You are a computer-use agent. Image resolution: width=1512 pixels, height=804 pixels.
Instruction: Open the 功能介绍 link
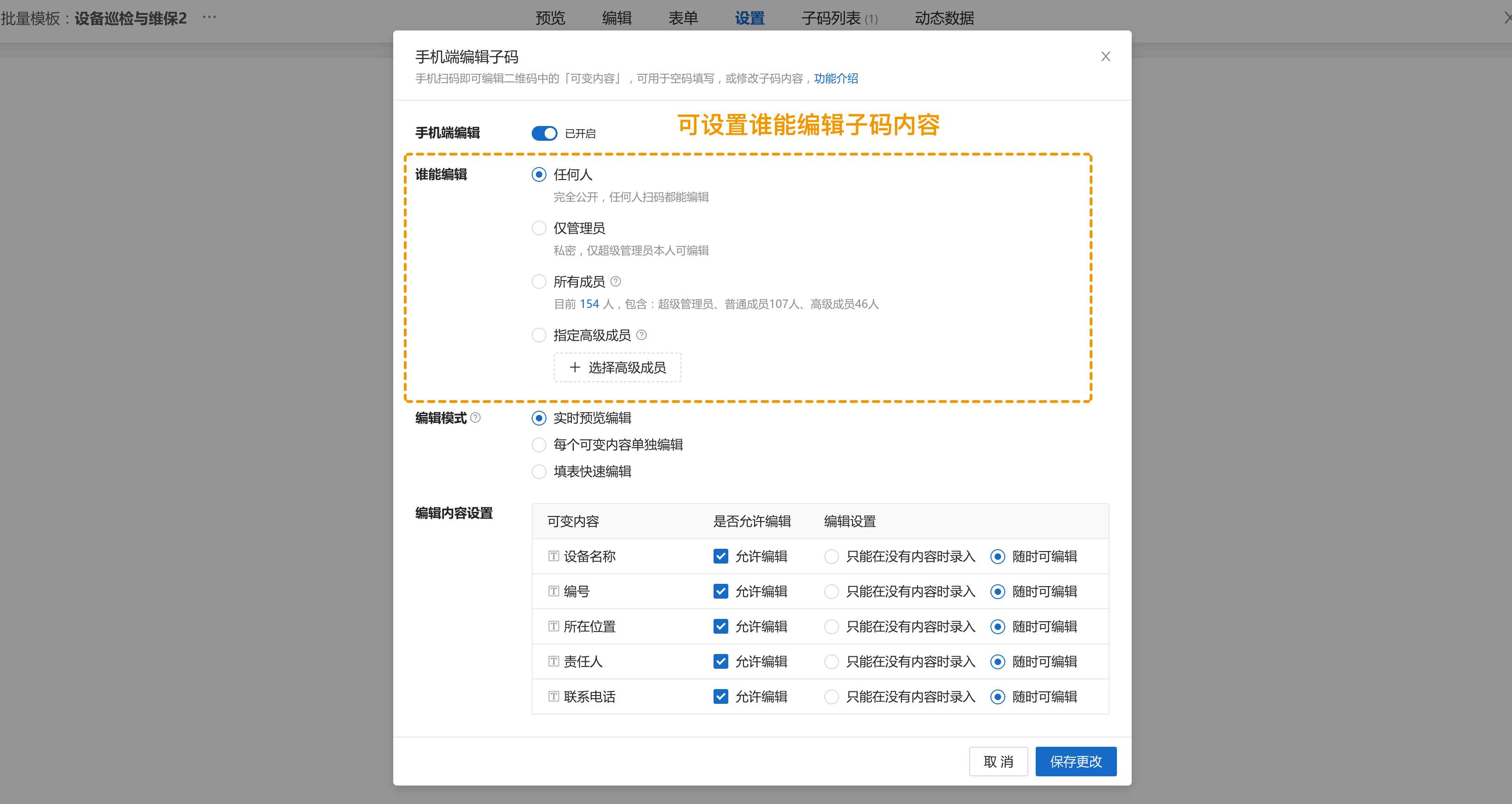pos(835,78)
